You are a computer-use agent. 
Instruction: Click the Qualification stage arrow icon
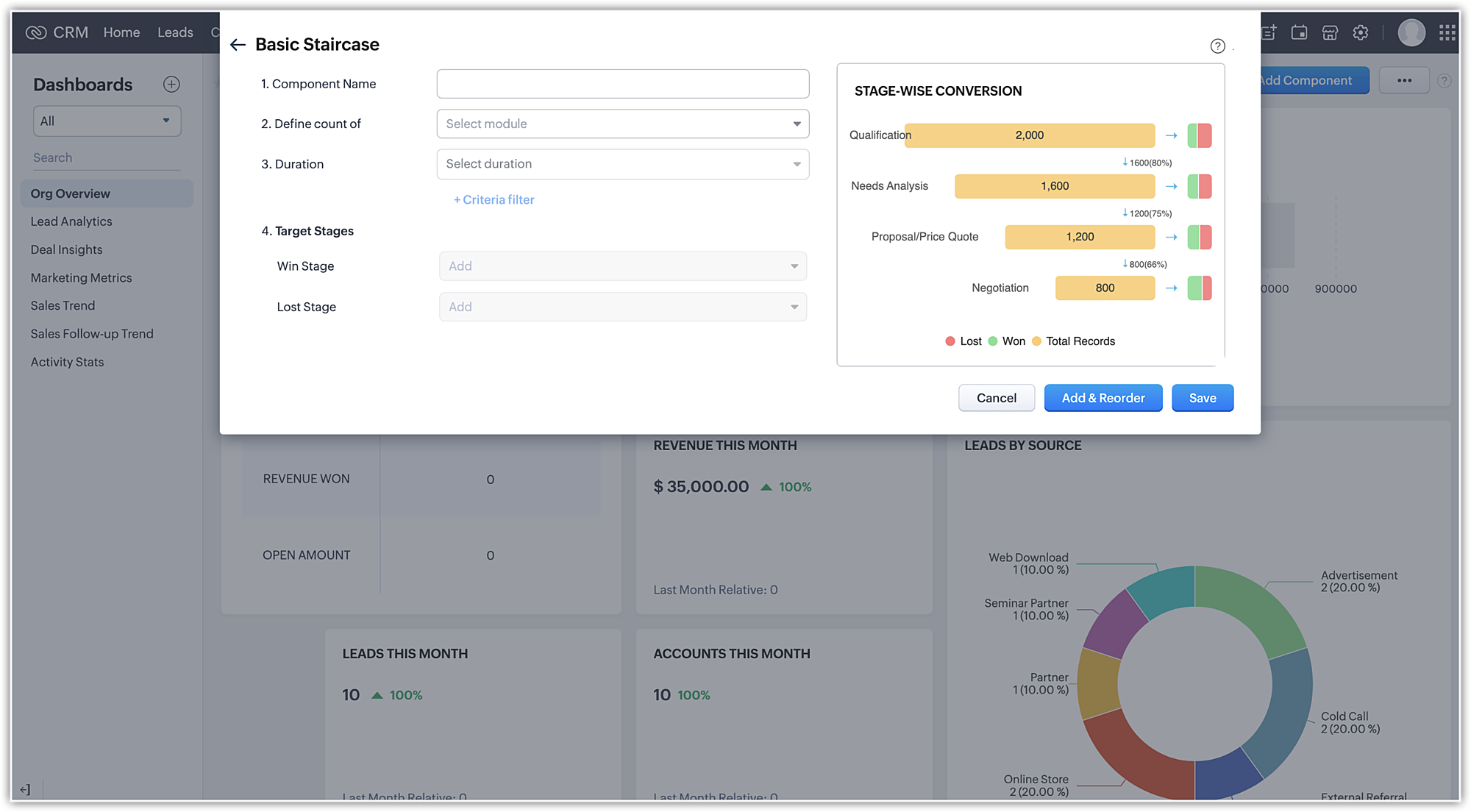(1172, 135)
